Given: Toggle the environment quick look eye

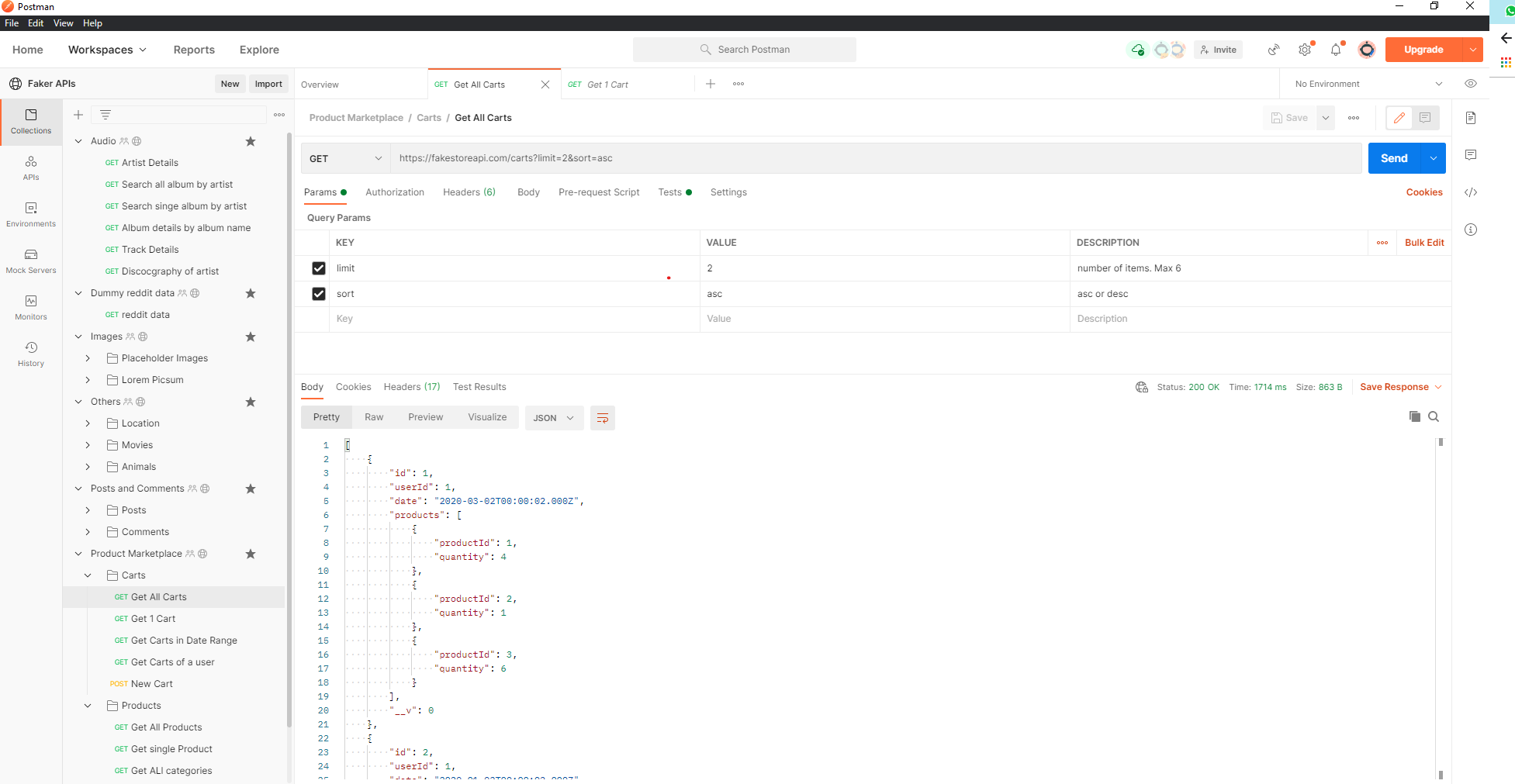Looking at the screenshot, I should (1471, 84).
